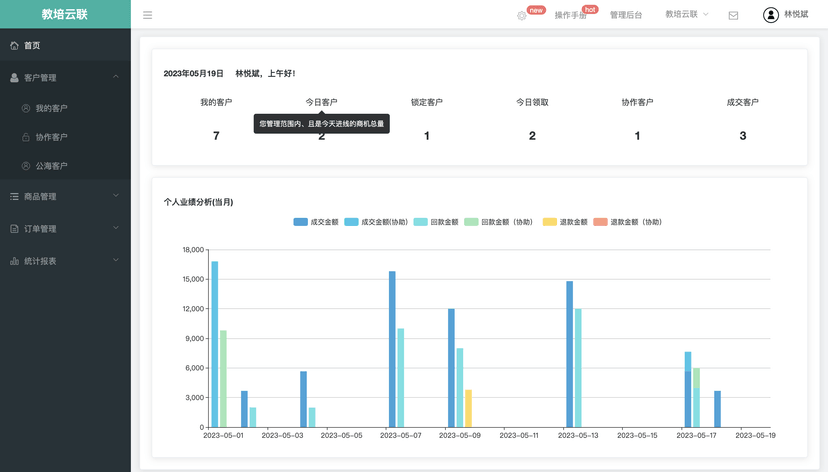The image size is (828, 472).
Task: Click the 成交客户 count 3
Action: [x=742, y=136]
